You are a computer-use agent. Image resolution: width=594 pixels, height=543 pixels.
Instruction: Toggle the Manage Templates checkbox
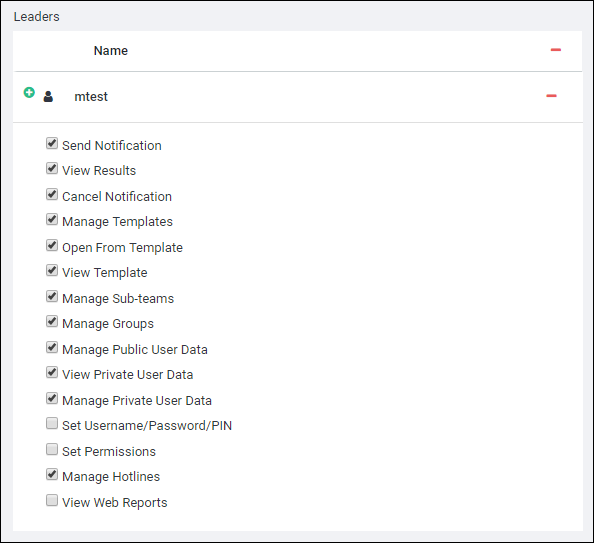pyautogui.click(x=52, y=219)
